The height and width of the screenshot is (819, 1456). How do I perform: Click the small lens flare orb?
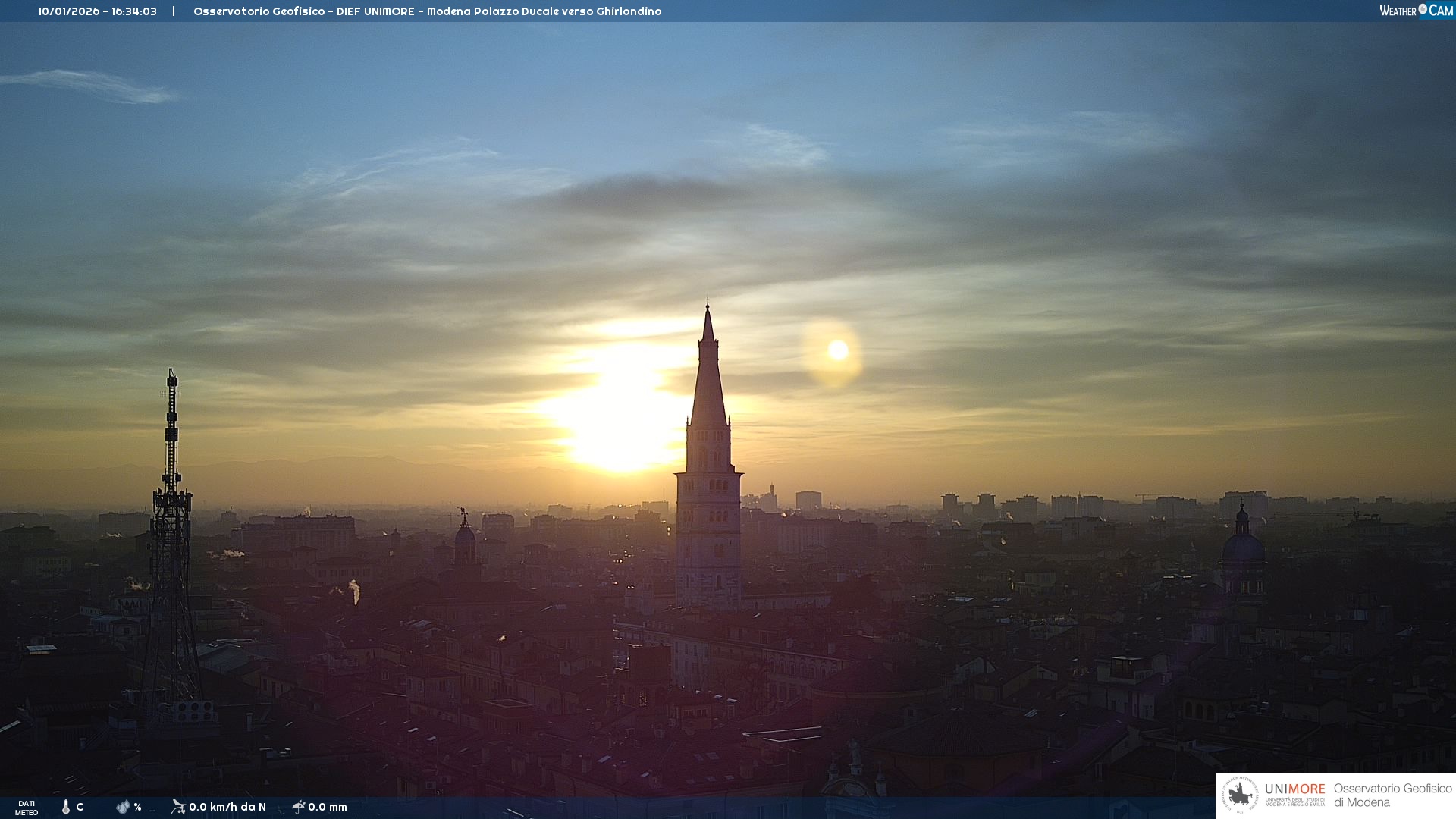tap(837, 350)
